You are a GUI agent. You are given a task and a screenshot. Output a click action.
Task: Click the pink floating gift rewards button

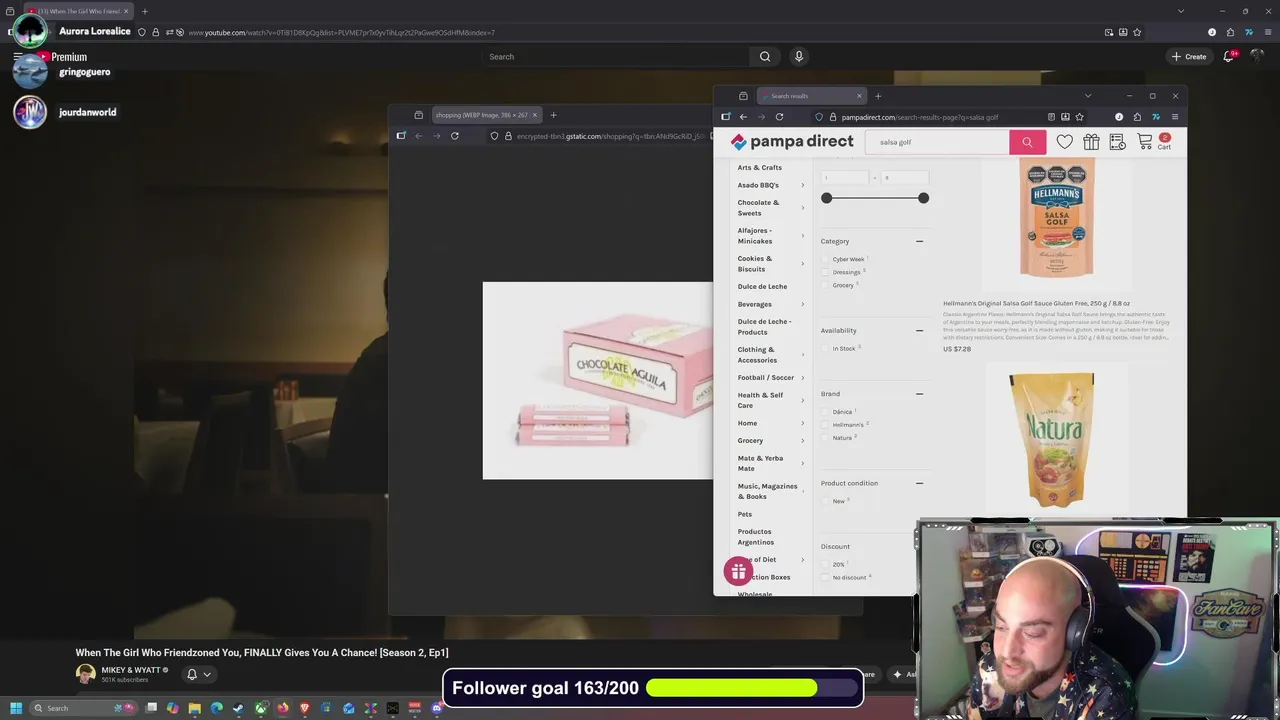tap(738, 572)
